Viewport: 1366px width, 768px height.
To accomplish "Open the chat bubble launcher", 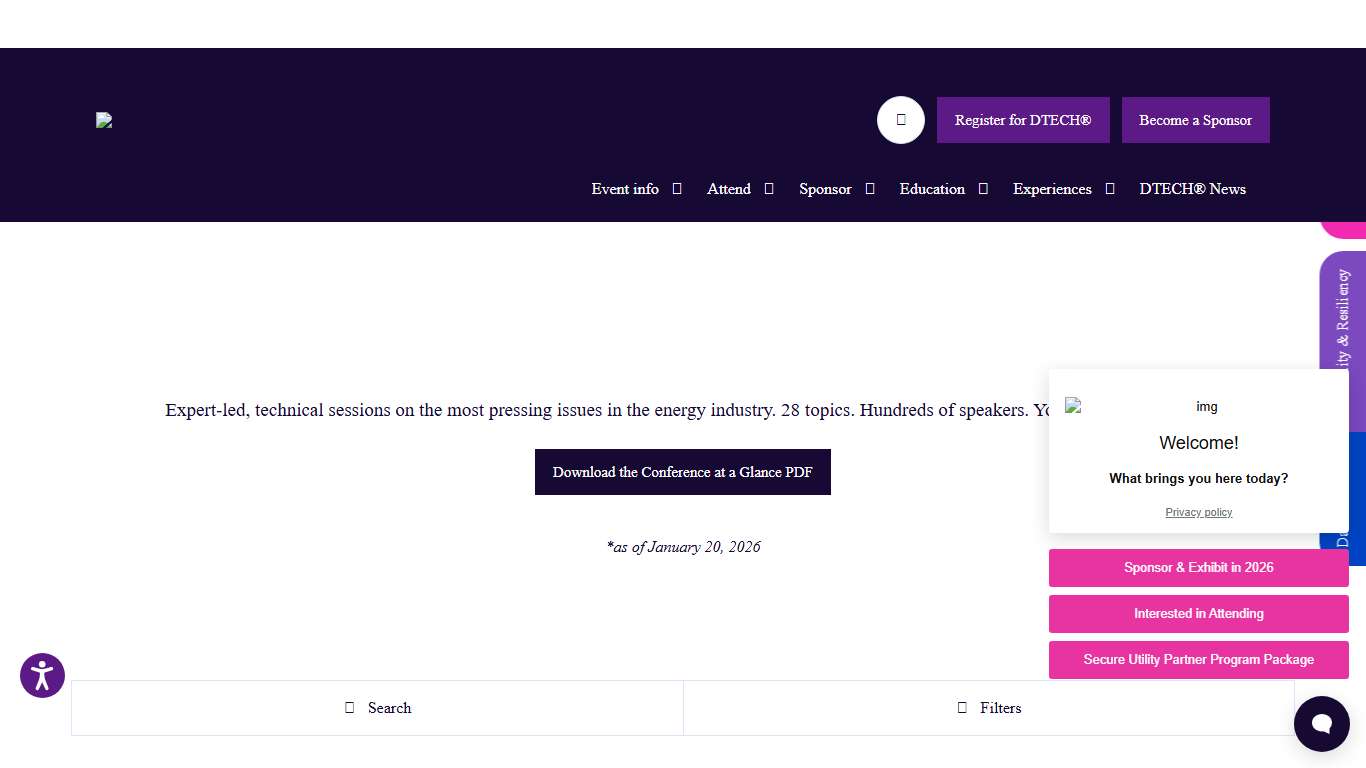I will 1321,724.
